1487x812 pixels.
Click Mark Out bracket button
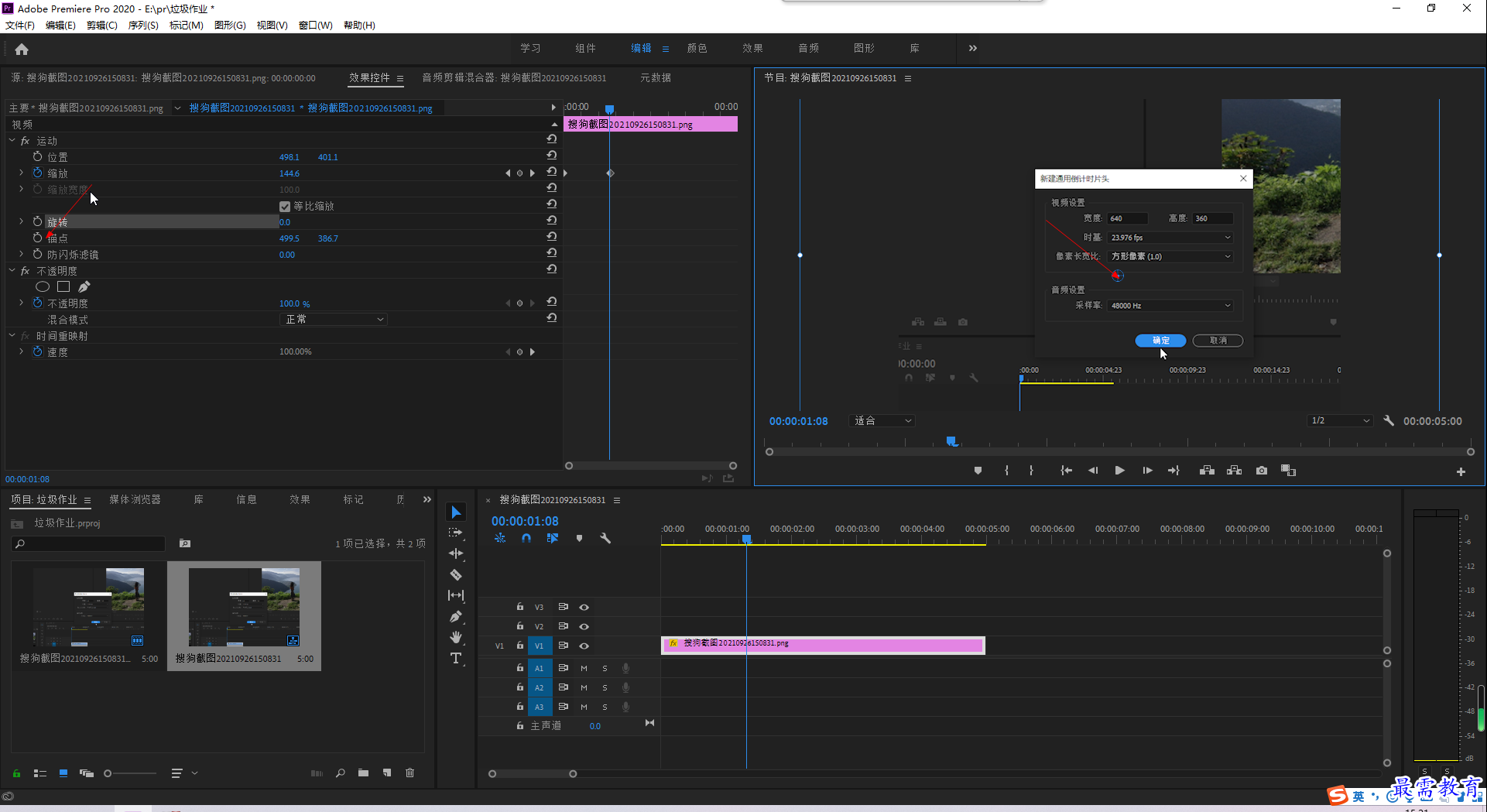click(x=1031, y=471)
